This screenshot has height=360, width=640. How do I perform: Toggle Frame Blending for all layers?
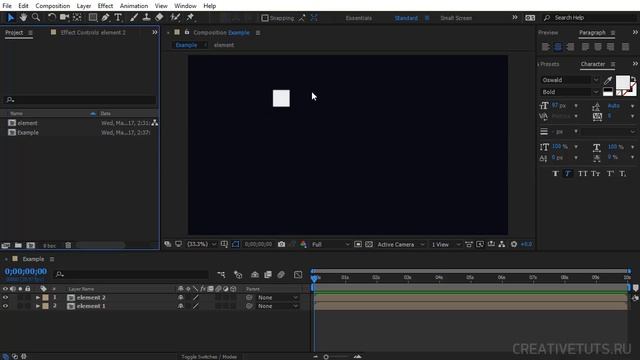(x=268, y=275)
